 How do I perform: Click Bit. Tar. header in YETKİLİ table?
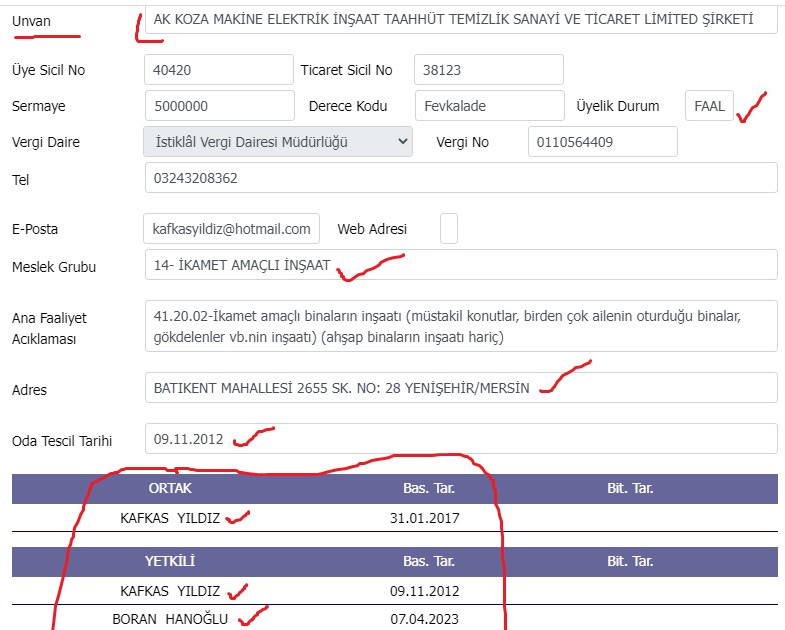[x=630, y=561]
